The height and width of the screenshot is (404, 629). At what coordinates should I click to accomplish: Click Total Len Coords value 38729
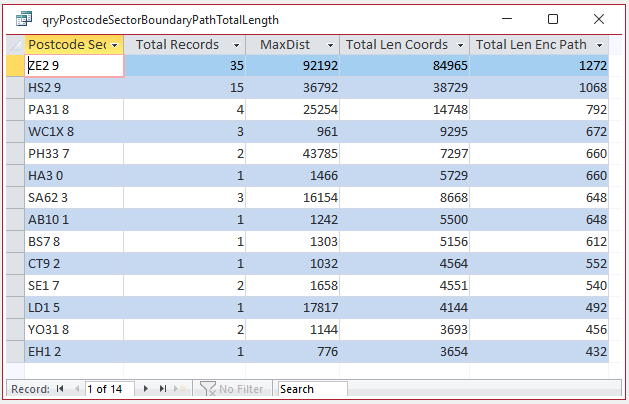tap(405, 87)
